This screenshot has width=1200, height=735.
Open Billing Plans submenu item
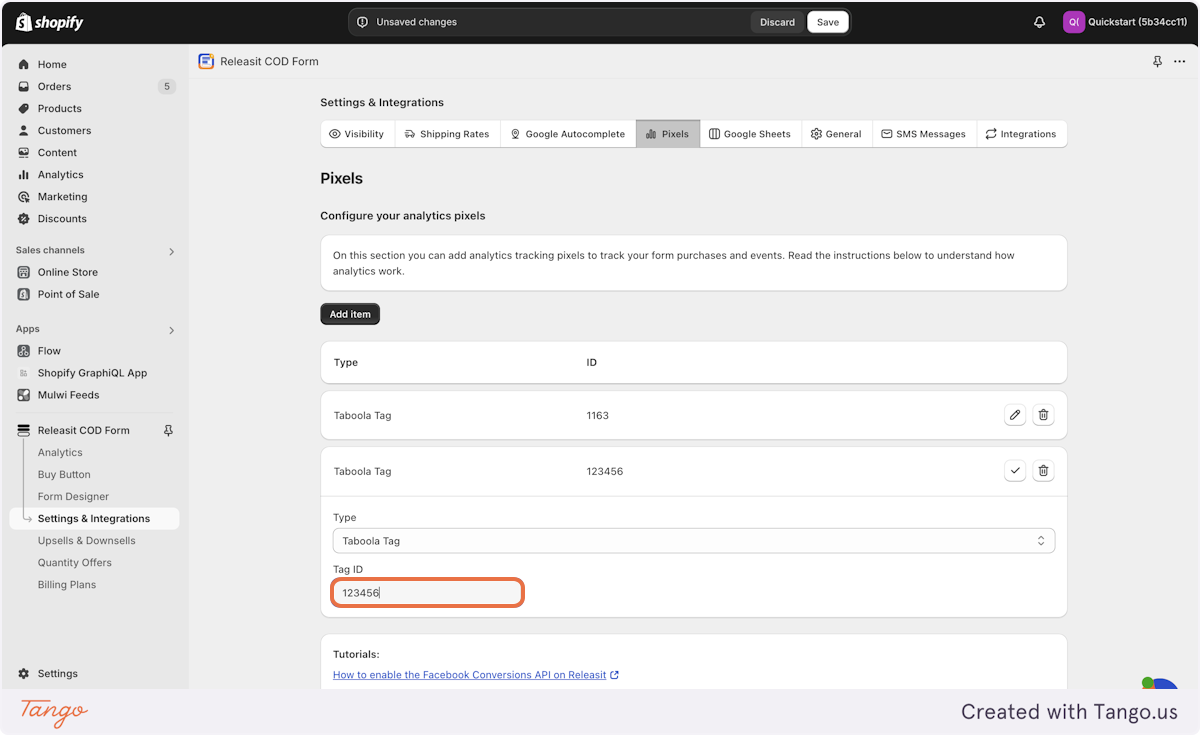pyautogui.click(x=67, y=585)
